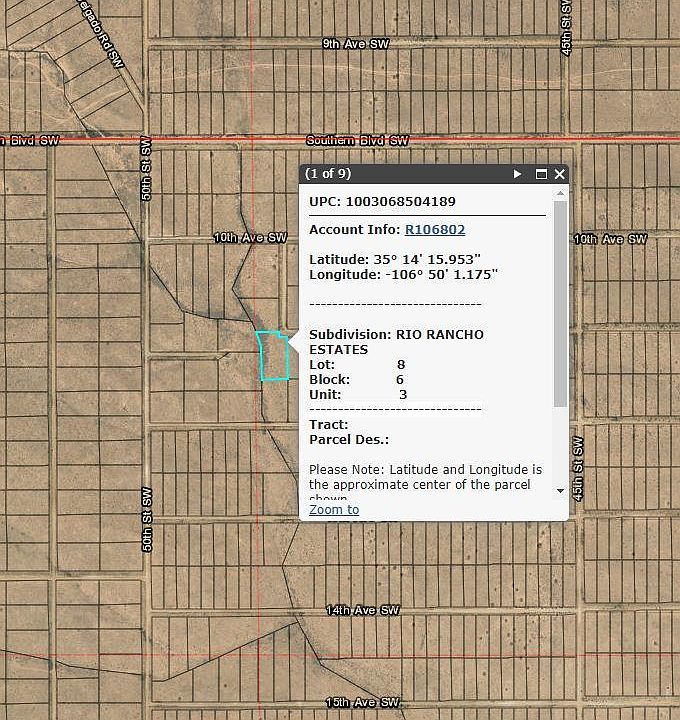
Task: Click the Zoom to link
Action: coord(334,510)
